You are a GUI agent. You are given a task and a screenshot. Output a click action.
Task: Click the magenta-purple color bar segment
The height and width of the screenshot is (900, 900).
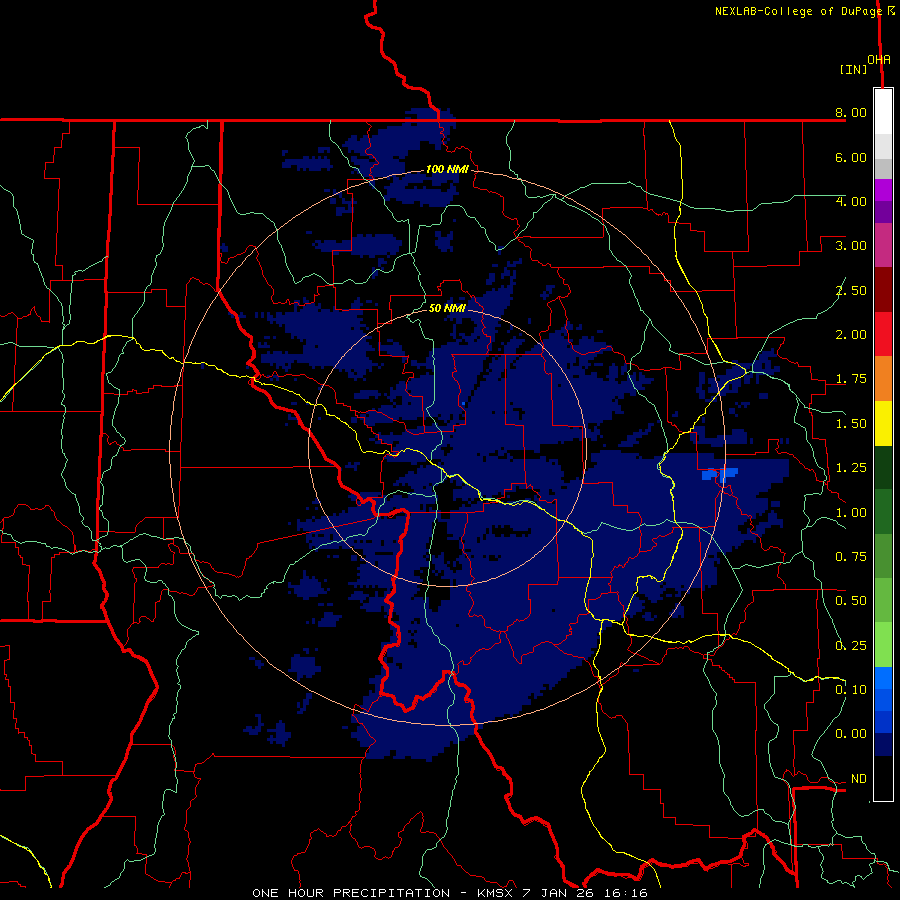pyautogui.click(x=883, y=190)
